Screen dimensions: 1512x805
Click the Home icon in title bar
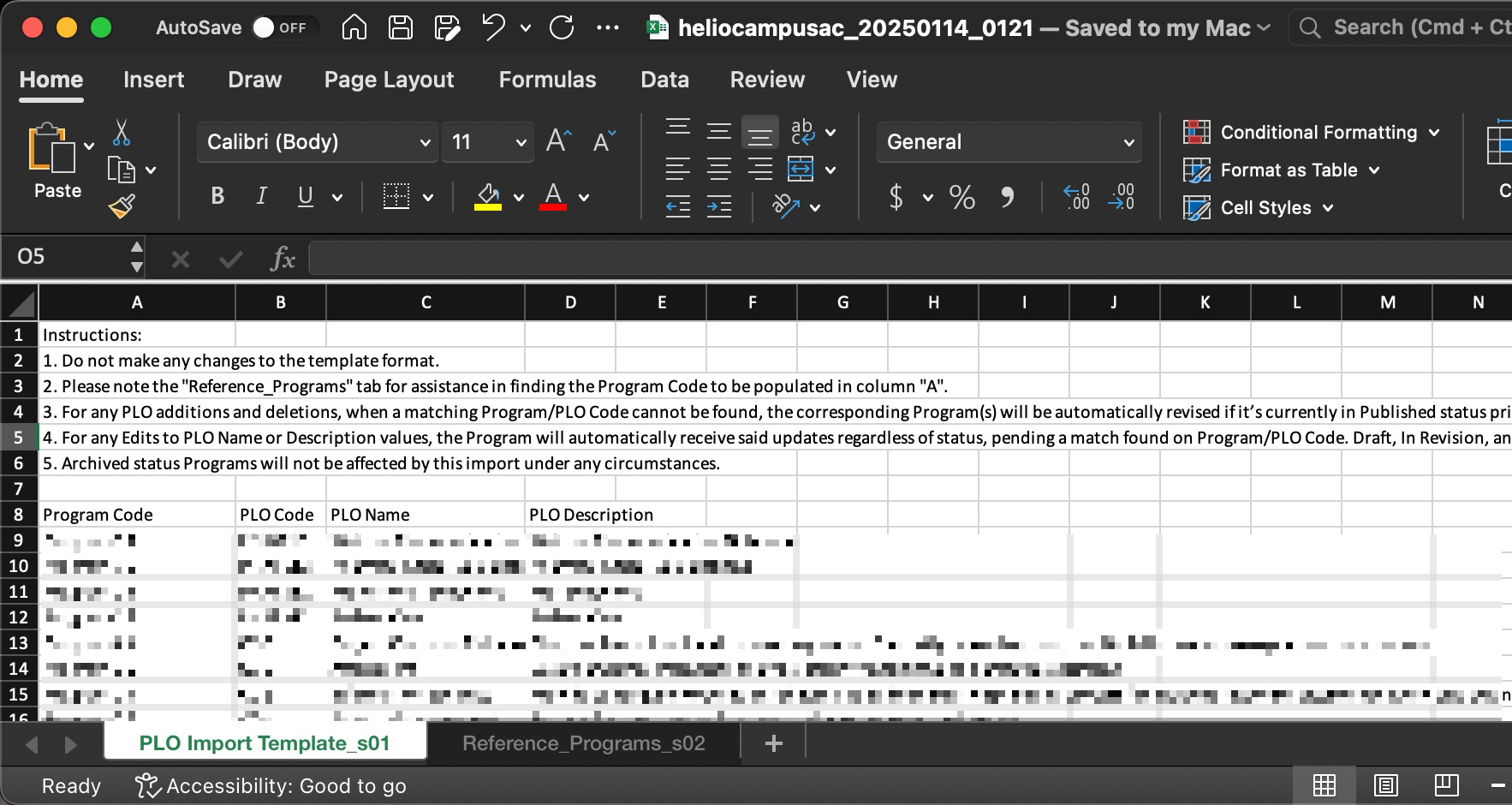354,27
